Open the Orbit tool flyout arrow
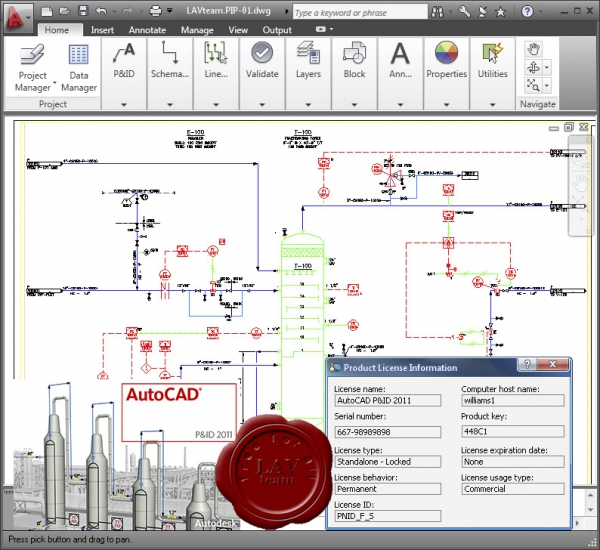The image size is (600, 550). (x=547, y=68)
